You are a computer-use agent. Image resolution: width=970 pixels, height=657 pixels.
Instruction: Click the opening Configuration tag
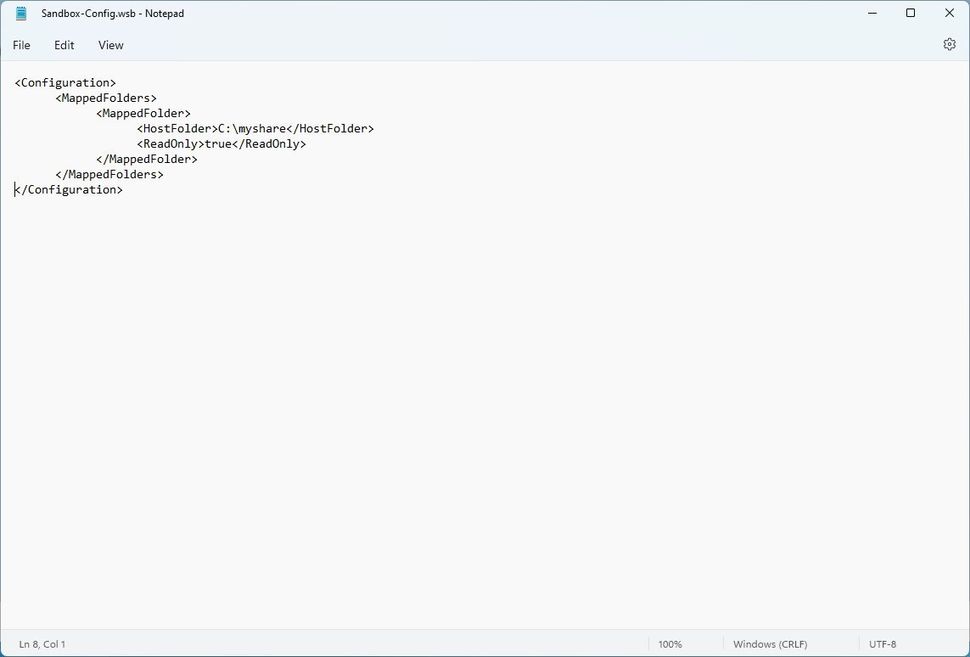pyautogui.click(x=64, y=82)
